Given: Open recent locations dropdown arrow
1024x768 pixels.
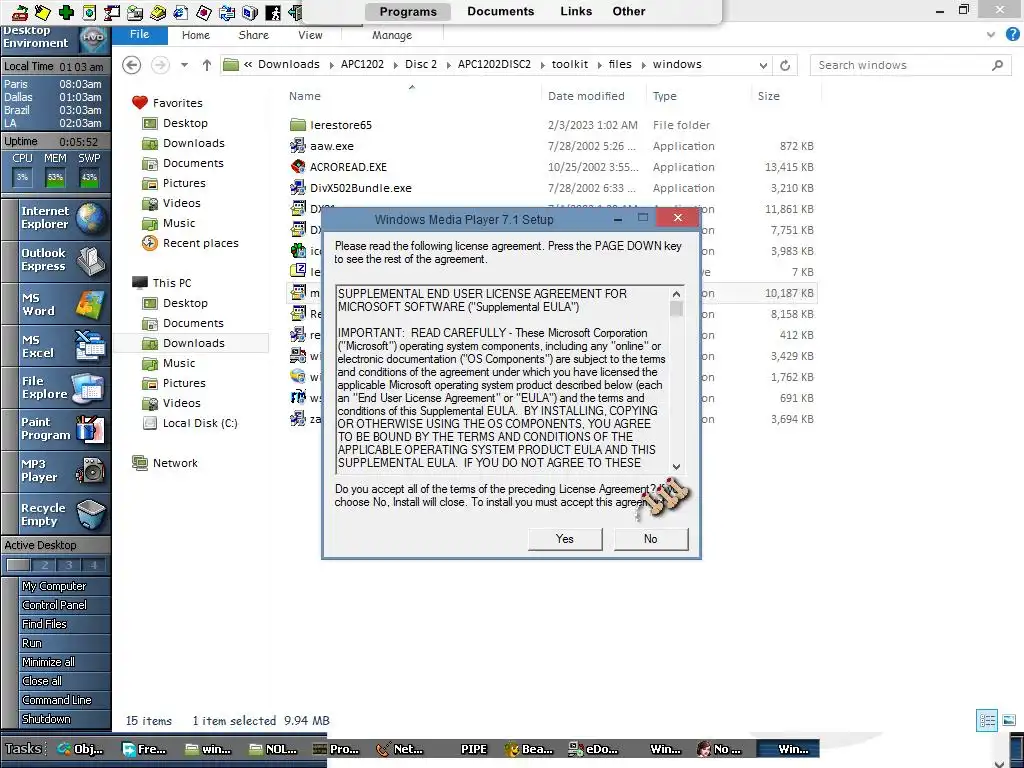Looking at the screenshot, I should 184,65.
